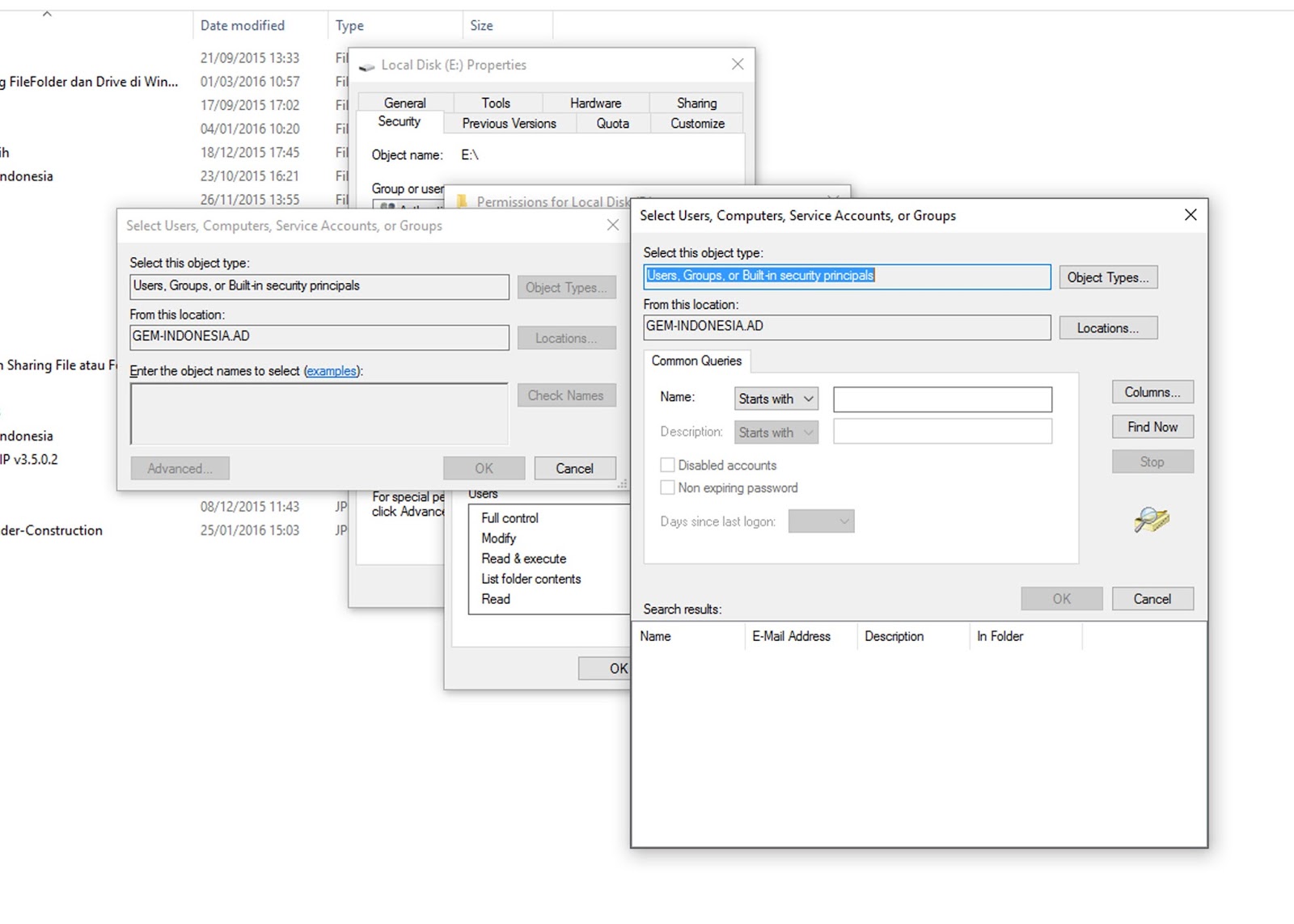Viewport: 1294px width, 924px height.
Task: Open the Locations dialog
Action: [x=1108, y=327]
